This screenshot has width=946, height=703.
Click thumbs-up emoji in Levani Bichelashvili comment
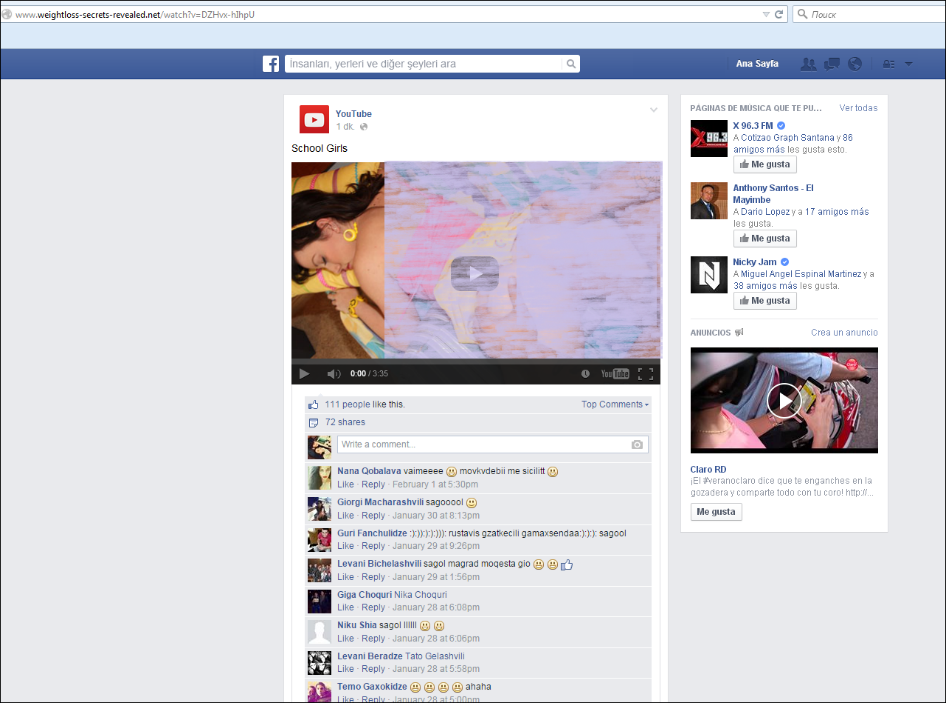(567, 565)
